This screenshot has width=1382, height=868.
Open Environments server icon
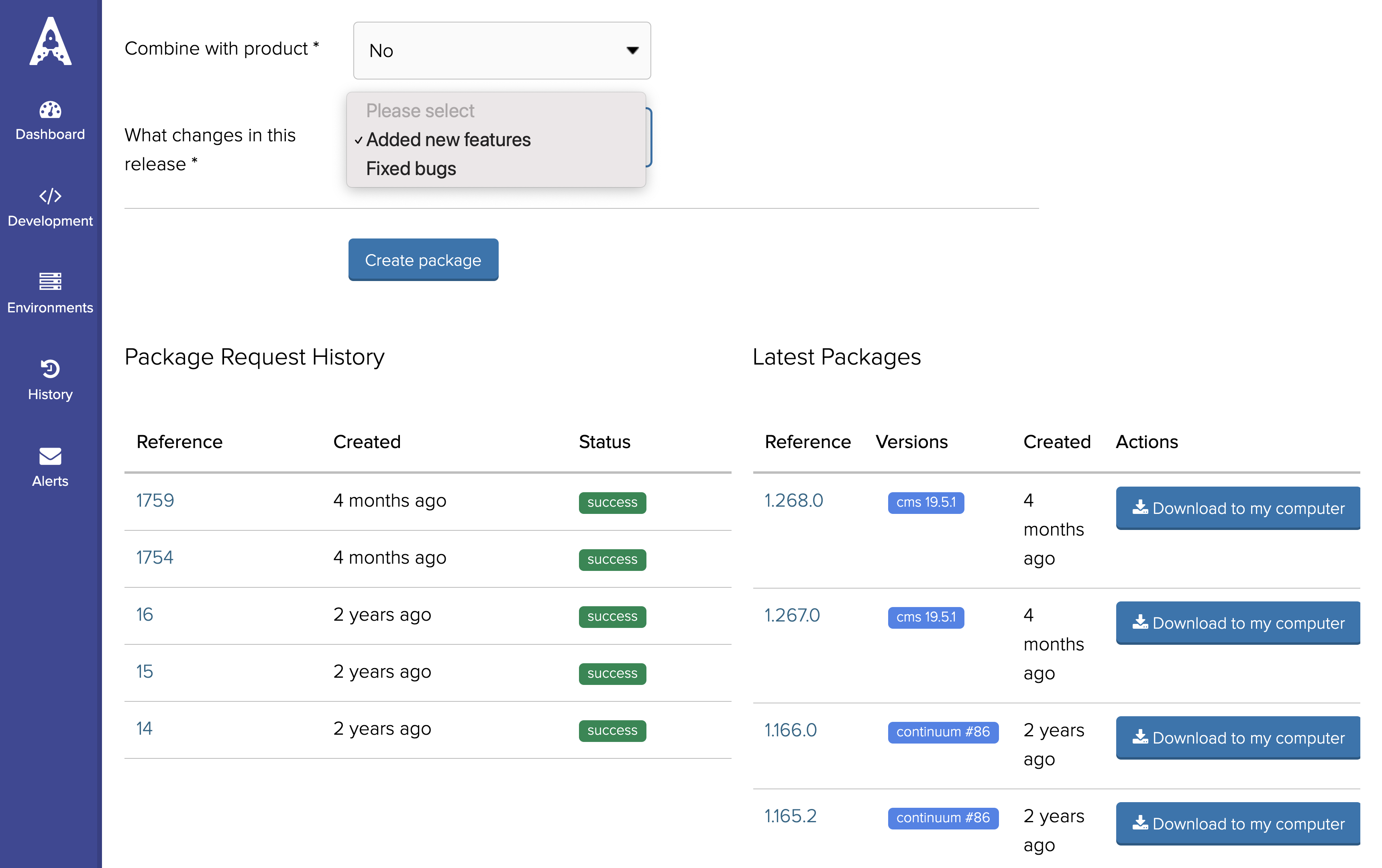50,282
